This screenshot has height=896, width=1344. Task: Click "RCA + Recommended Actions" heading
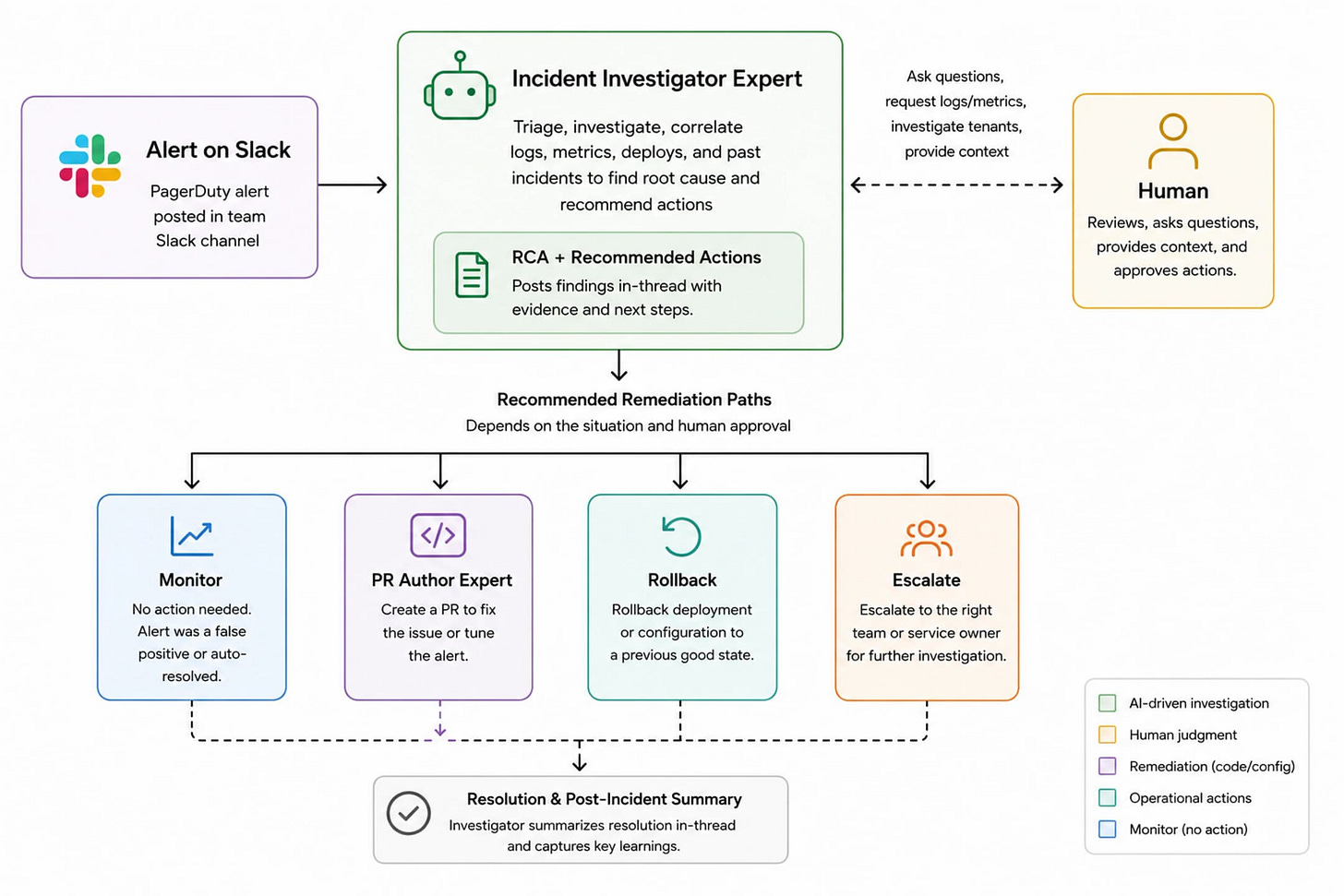coord(636,257)
